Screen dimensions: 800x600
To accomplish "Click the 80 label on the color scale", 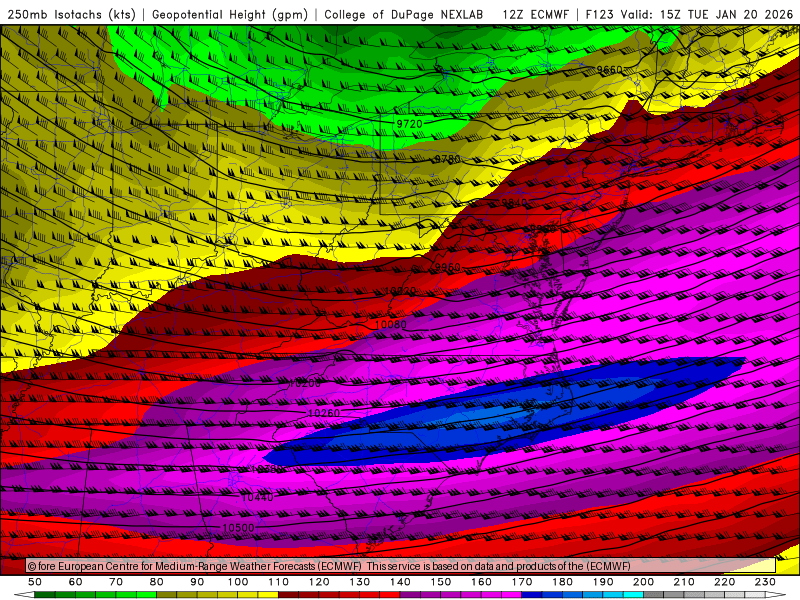I will [x=157, y=582].
